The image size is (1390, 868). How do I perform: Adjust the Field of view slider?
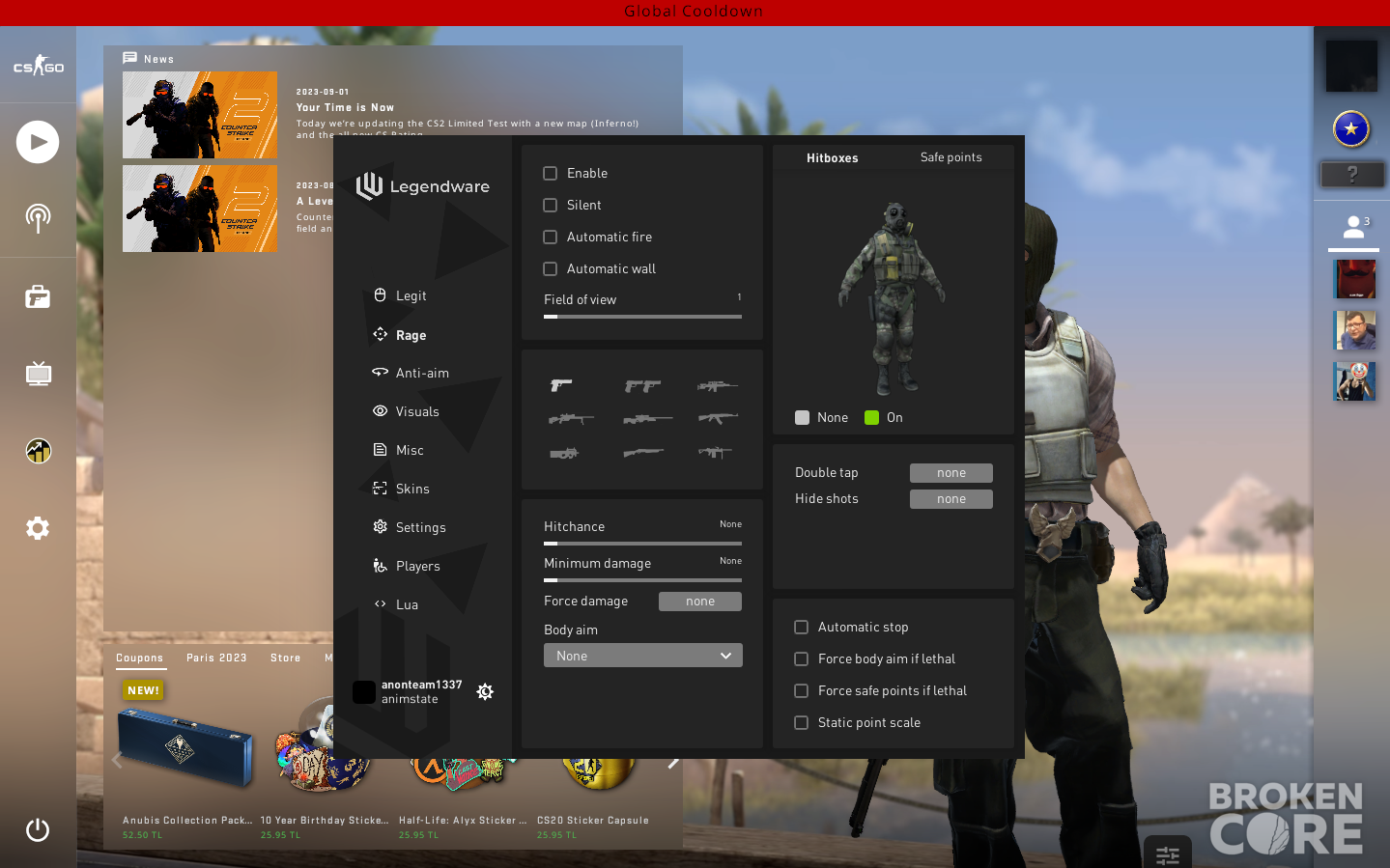[643, 317]
